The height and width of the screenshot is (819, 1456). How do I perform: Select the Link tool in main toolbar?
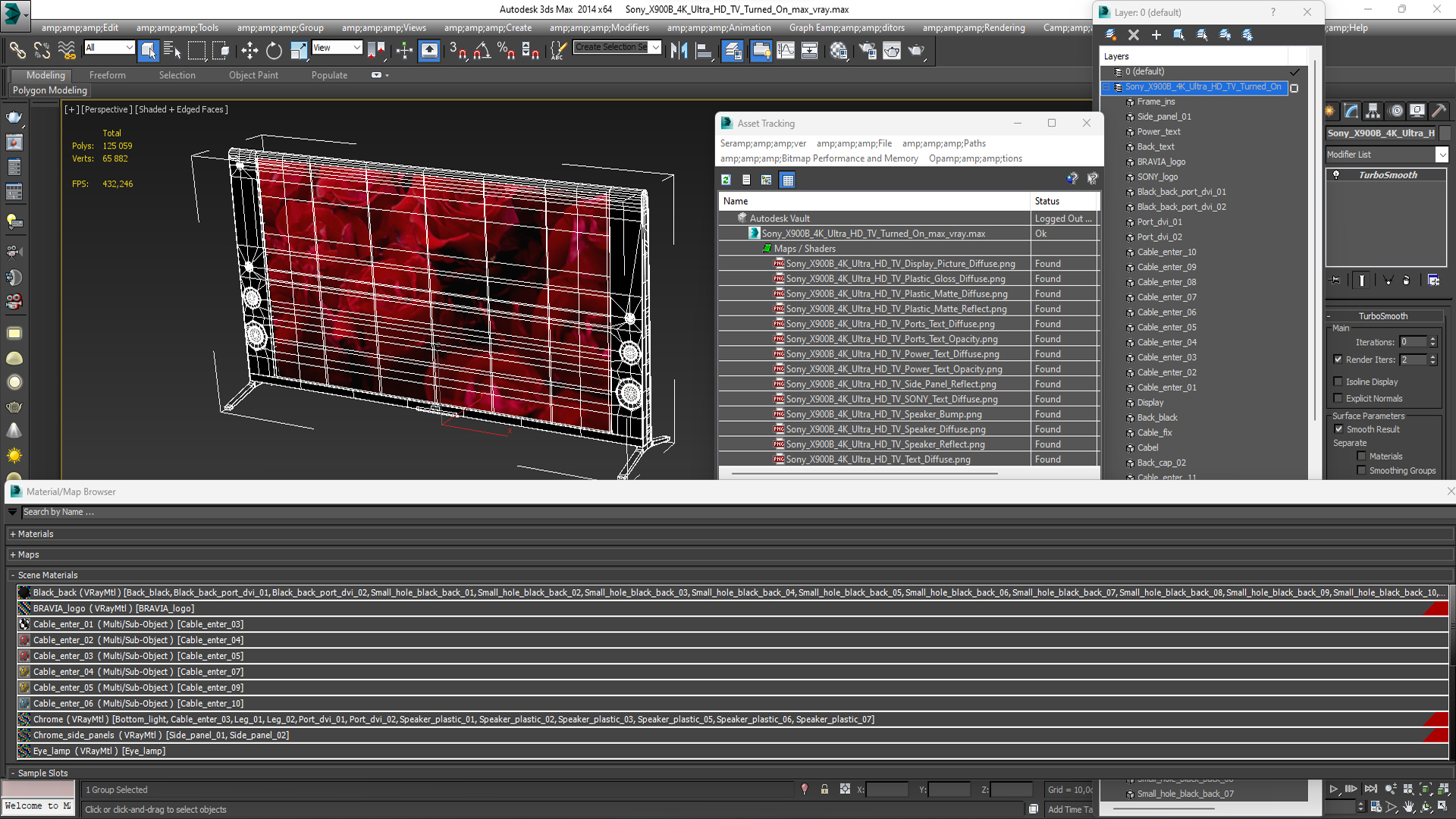click(x=17, y=50)
